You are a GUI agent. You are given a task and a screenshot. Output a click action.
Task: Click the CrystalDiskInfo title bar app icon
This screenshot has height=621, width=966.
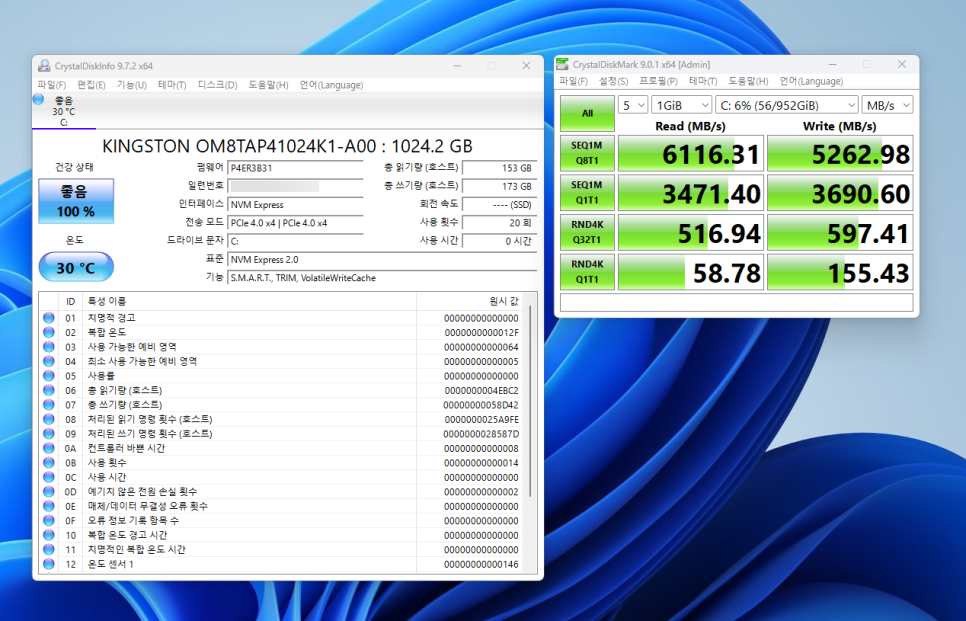click(x=44, y=66)
